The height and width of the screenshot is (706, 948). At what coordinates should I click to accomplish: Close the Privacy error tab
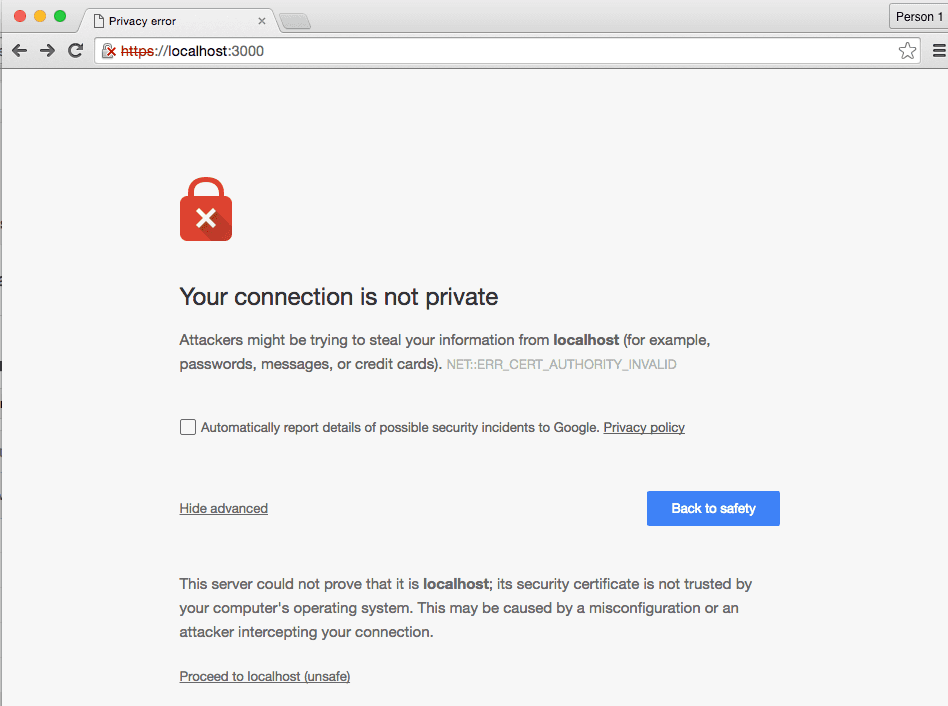pos(262,21)
